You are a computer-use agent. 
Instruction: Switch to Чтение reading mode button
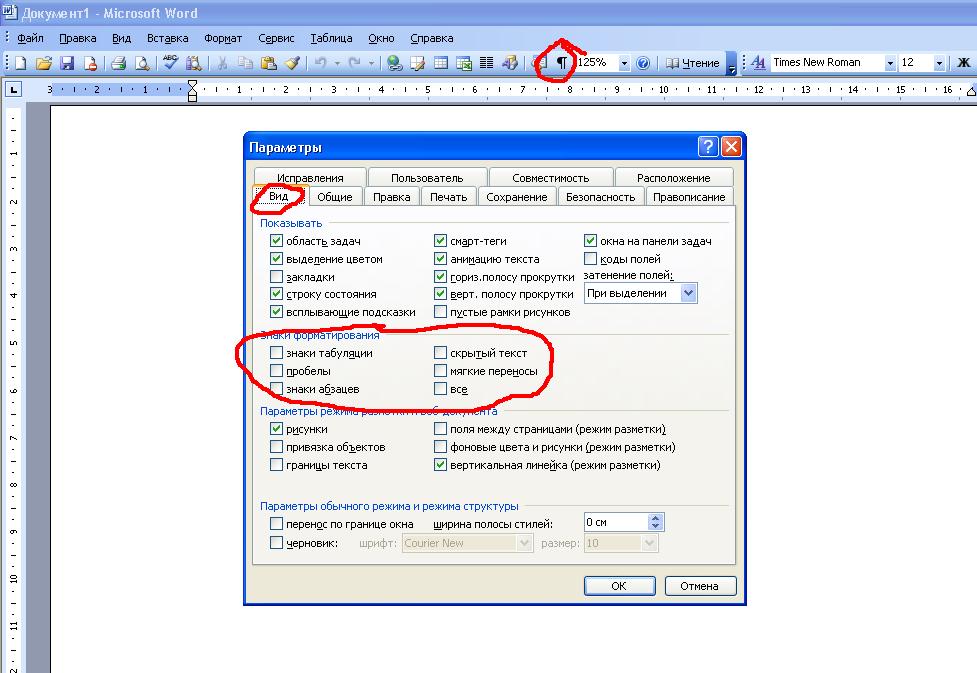[x=692, y=63]
